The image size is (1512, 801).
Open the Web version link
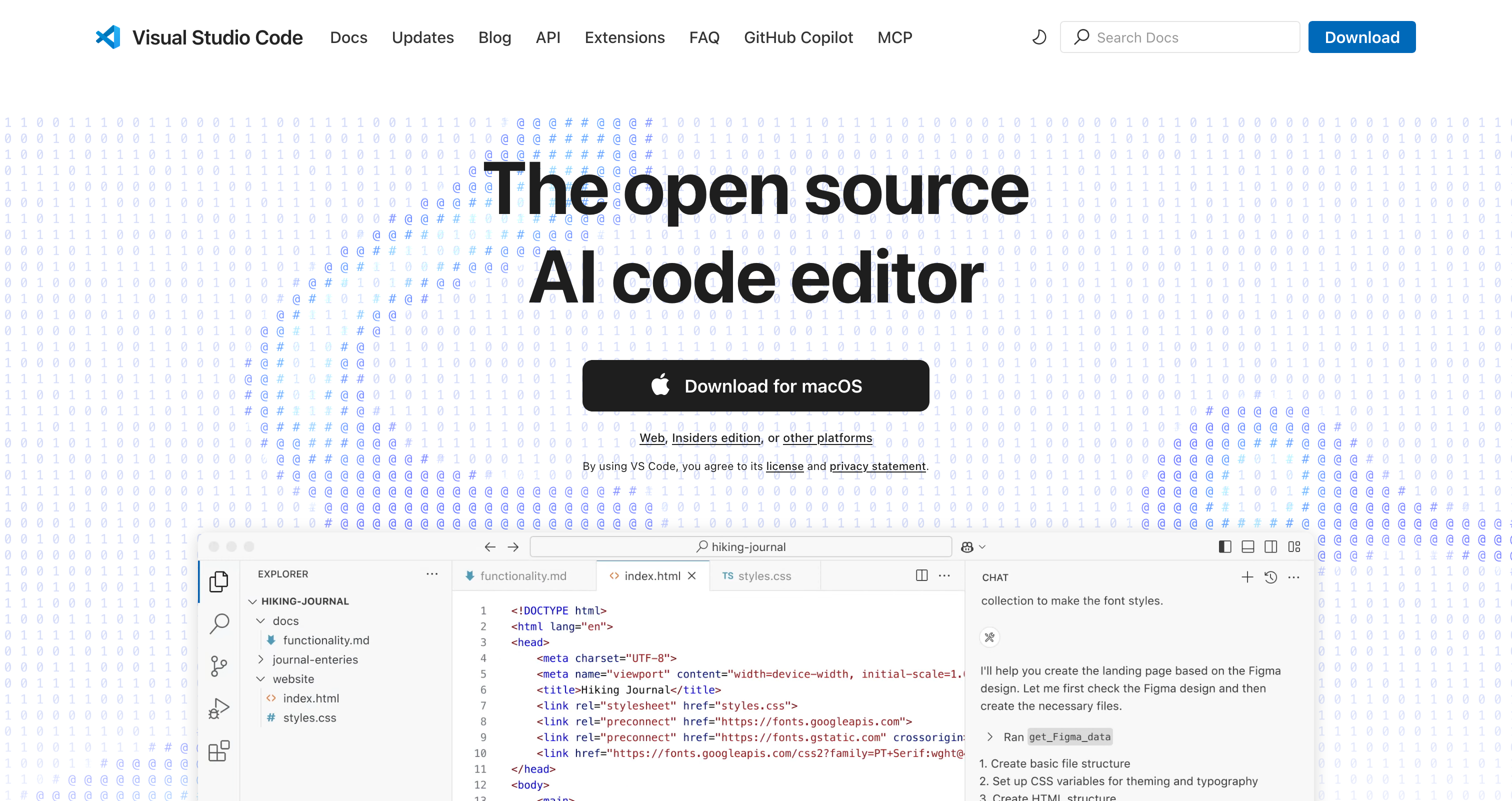651,438
